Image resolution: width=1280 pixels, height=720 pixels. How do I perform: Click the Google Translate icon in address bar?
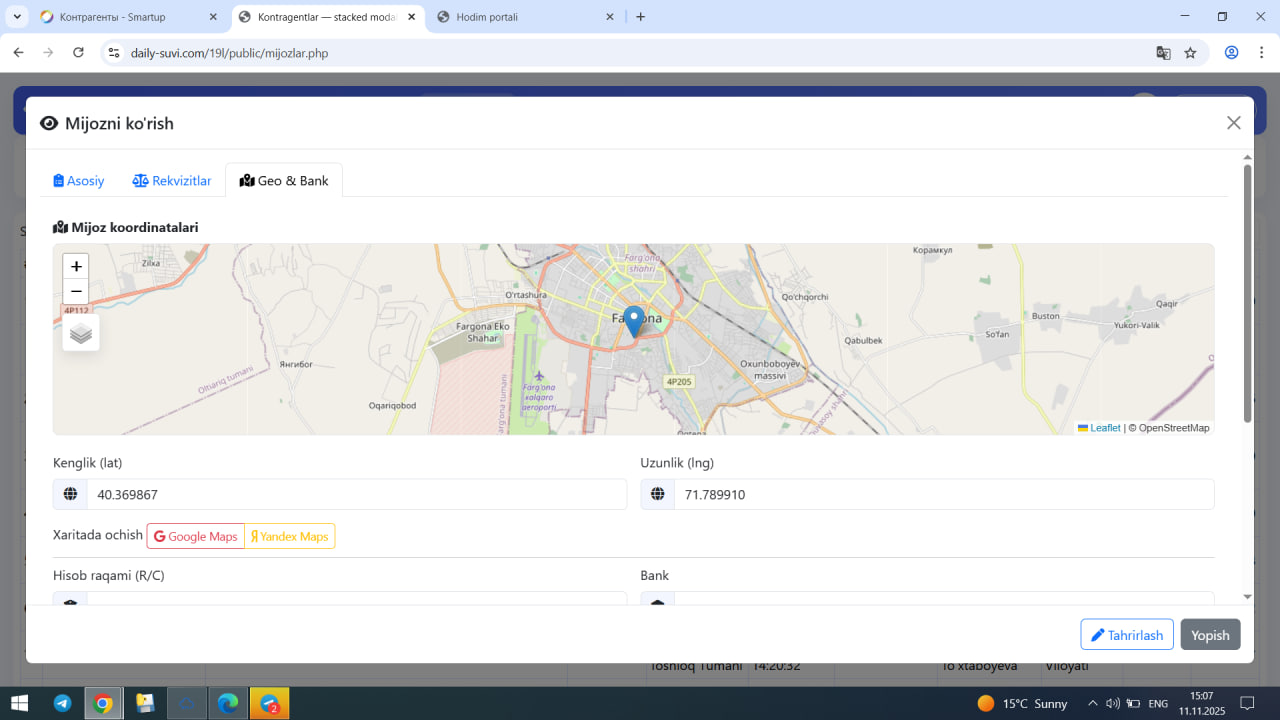coord(1163,53)
